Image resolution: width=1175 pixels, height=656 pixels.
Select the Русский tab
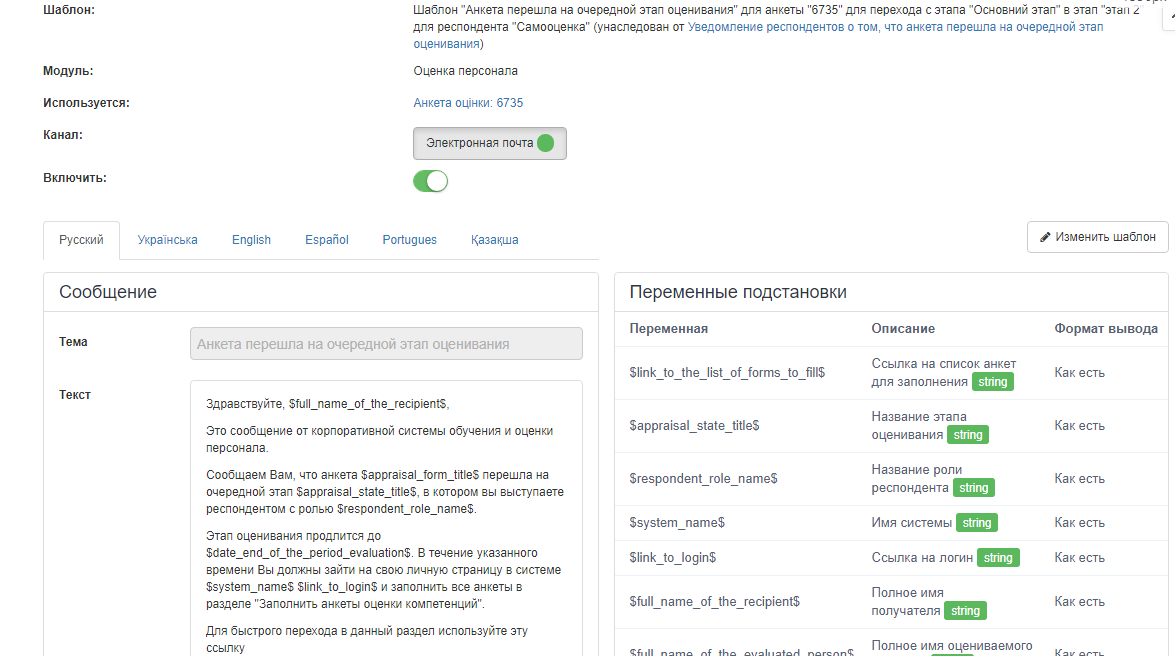click(x=81, y=240)
